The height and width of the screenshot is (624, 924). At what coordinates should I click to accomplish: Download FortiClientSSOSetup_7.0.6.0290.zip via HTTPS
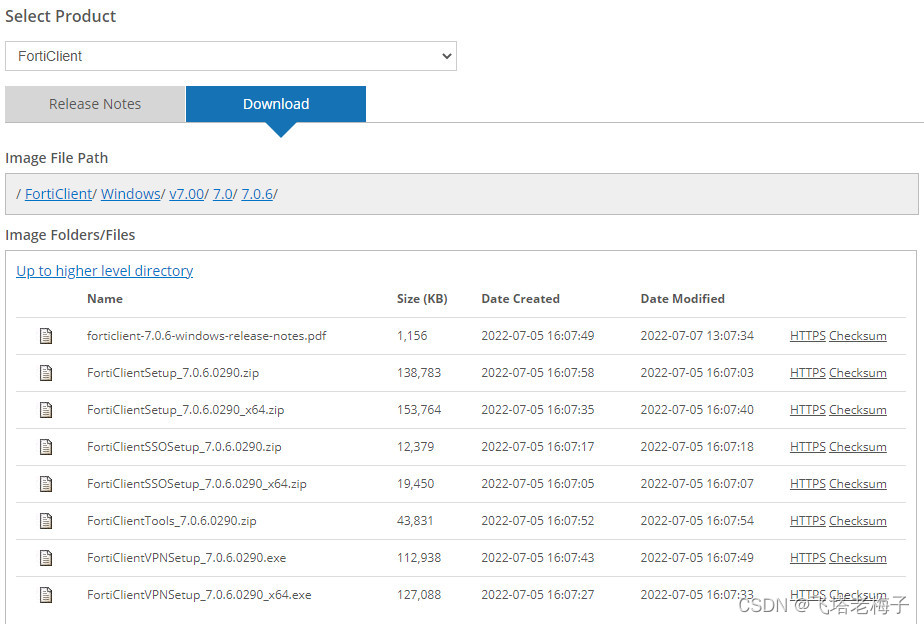[x=807, y=447]
